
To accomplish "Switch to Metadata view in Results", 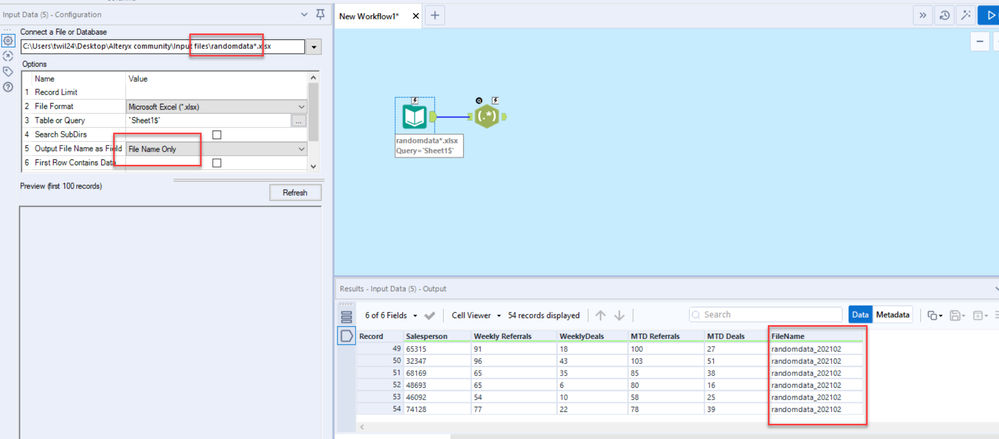I will 893,315.
